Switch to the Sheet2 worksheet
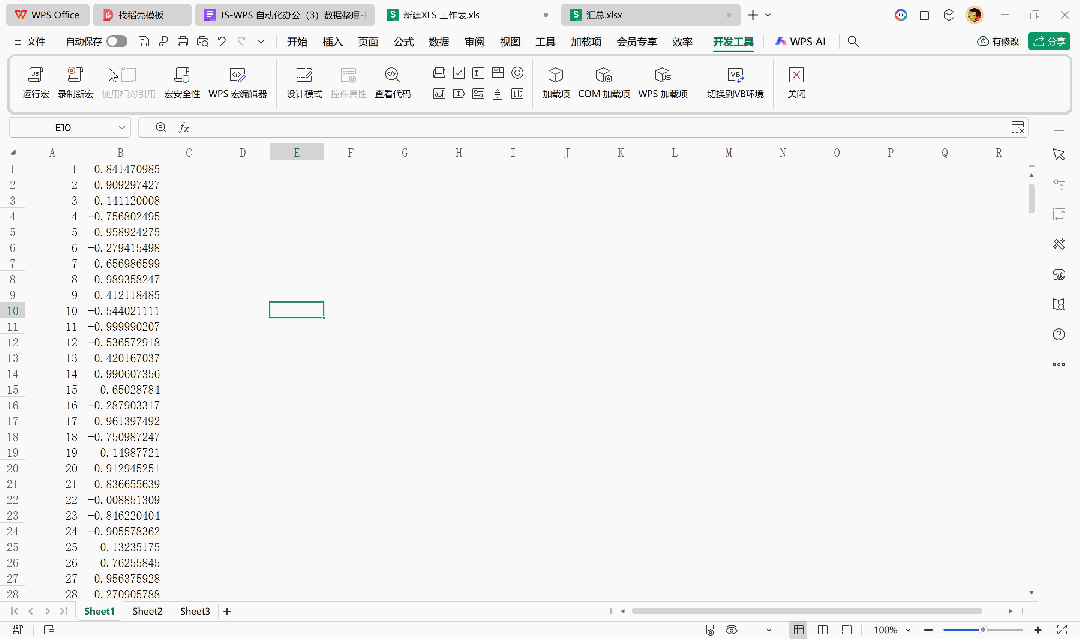This screenshot has height=639, width=1080. 147,611
